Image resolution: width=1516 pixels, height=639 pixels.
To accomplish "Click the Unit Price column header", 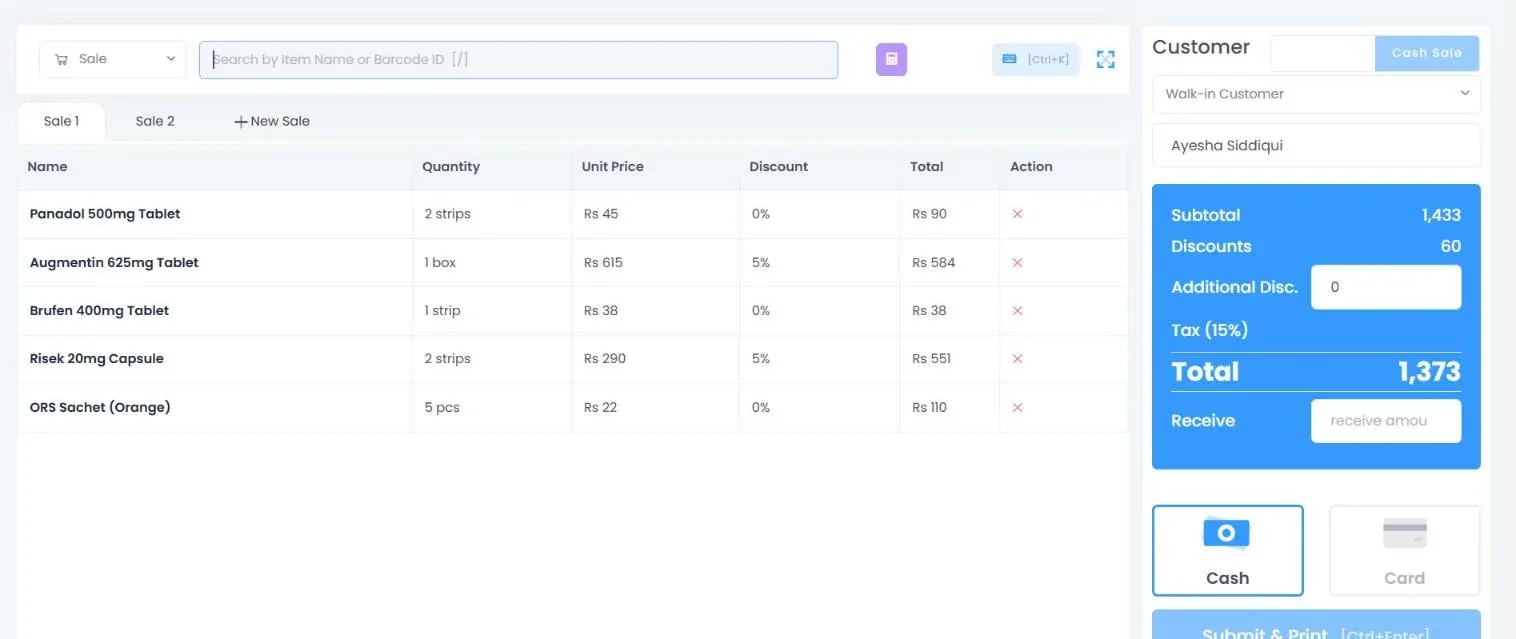I will point(613,167).
